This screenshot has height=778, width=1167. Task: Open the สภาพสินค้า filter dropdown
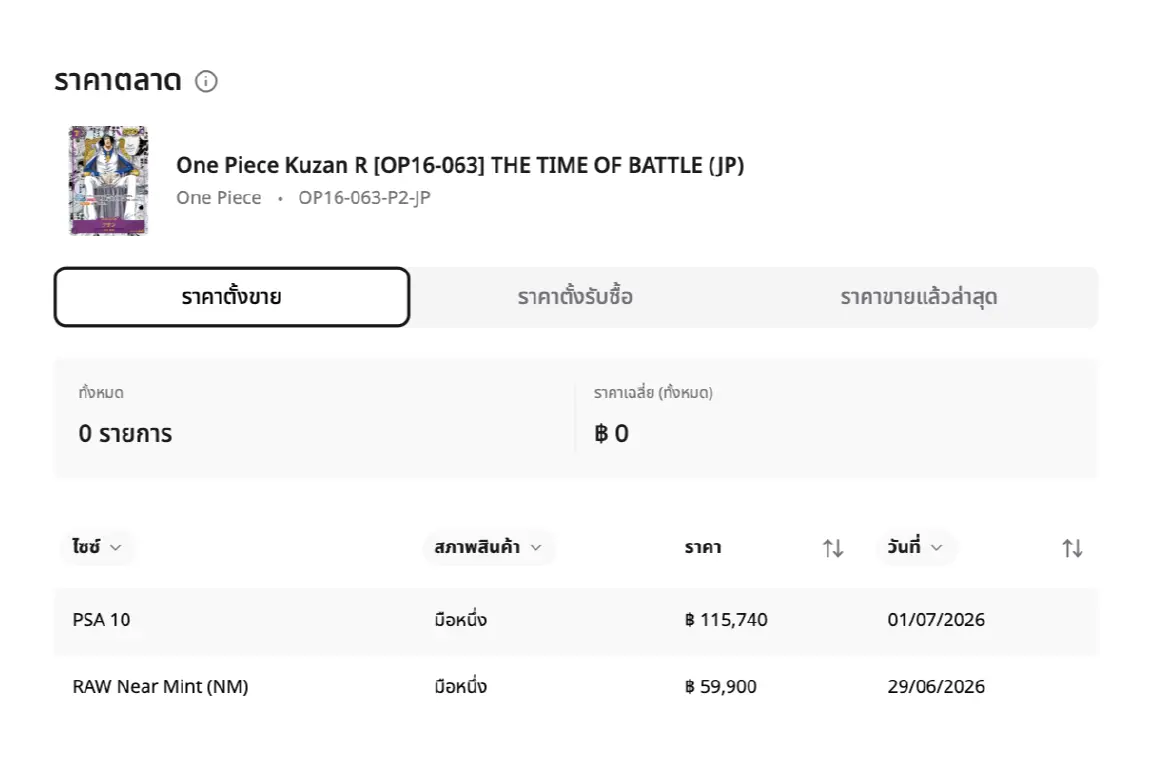click(488, 547)
